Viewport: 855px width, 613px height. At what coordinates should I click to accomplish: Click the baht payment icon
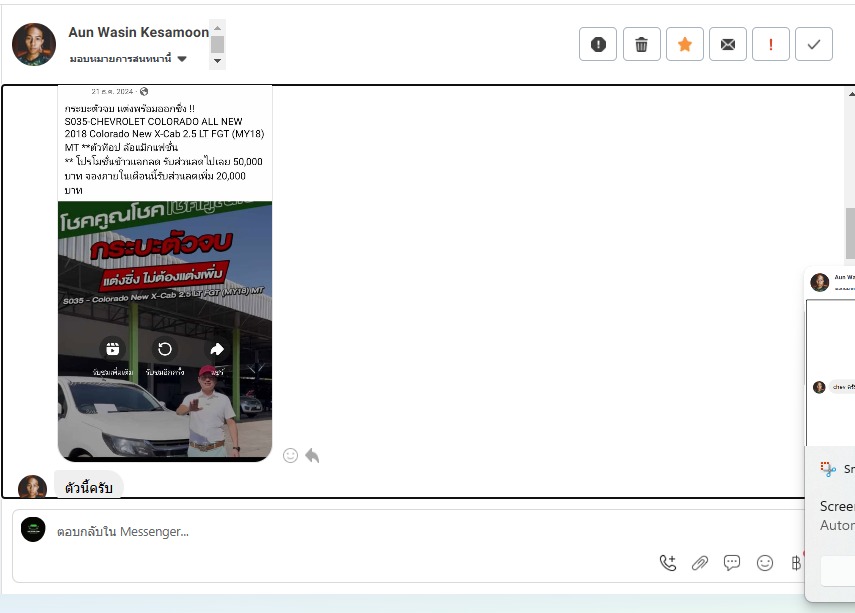796,563
